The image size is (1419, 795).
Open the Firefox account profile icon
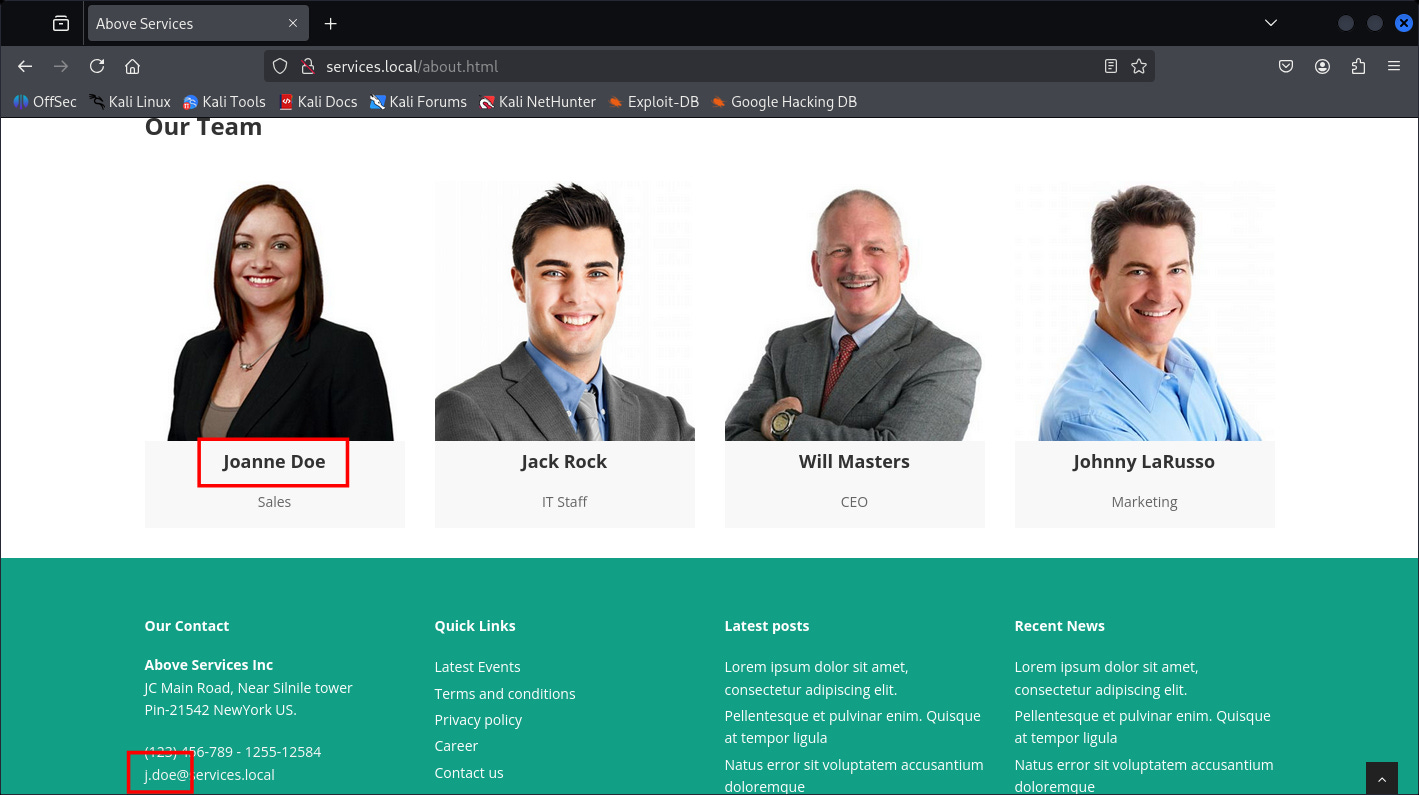pos(1322,66)
